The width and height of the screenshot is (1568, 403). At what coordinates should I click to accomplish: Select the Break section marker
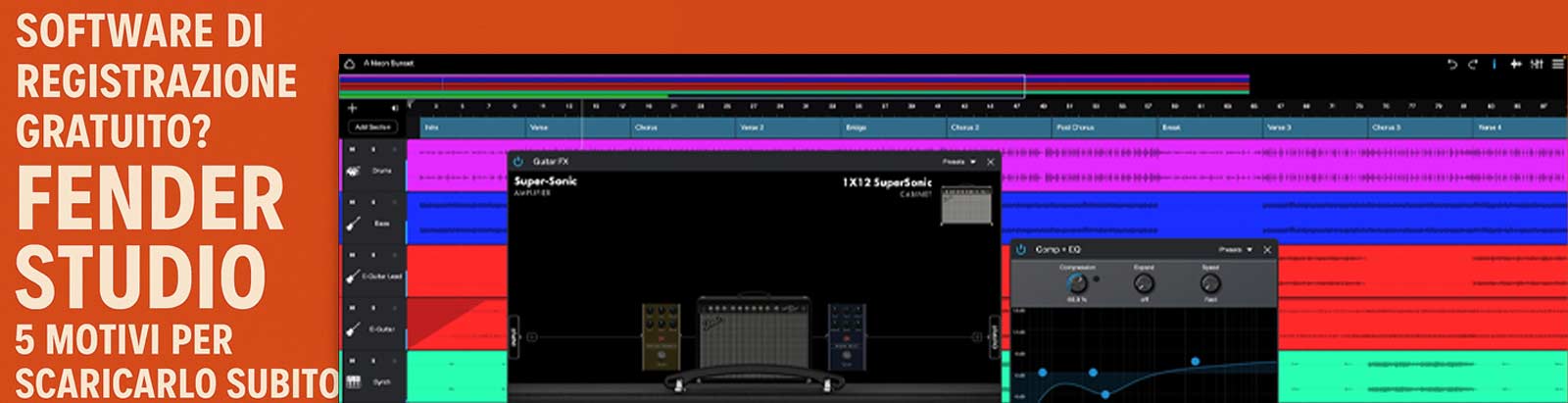(x=1210, y=127)
